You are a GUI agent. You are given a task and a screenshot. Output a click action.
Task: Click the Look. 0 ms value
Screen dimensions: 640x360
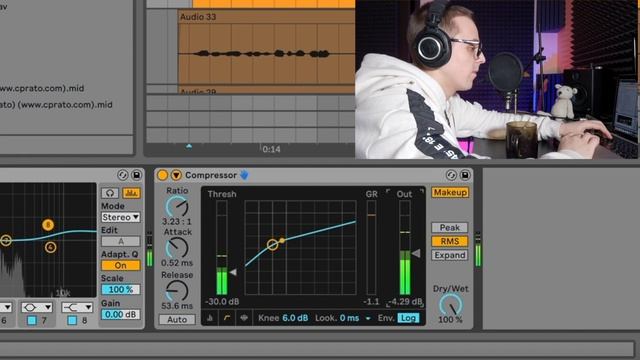pyautogui.click(x=349, y=318)
